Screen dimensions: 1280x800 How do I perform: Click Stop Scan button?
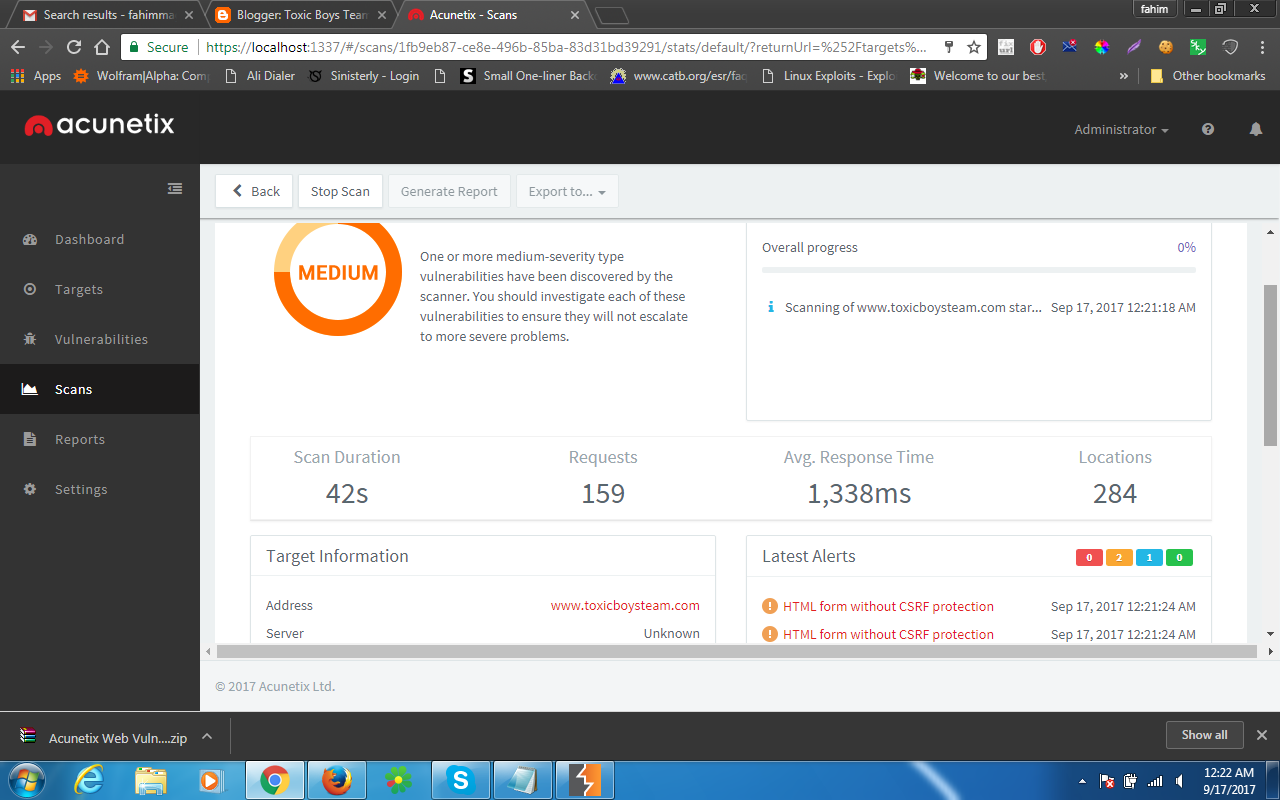pyautogui.click(x=340, y=191)
